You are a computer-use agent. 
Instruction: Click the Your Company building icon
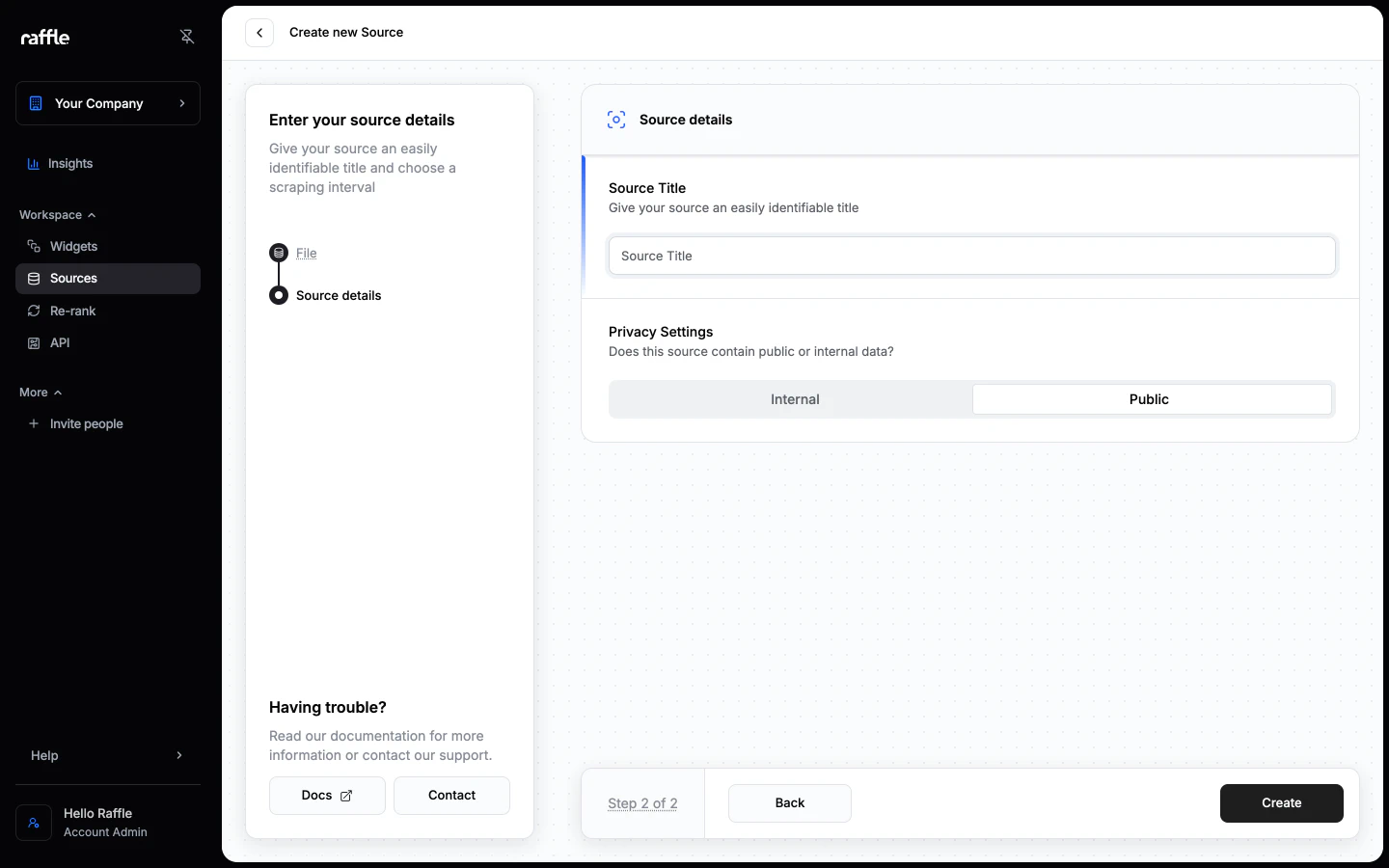(36, 103)
